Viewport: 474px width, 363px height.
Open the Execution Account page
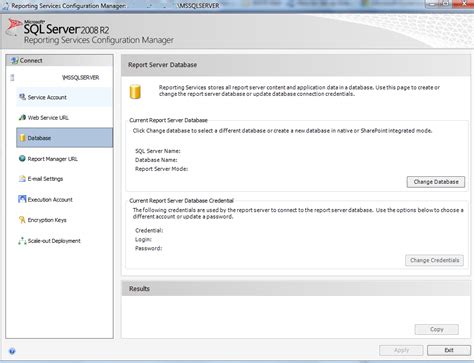[x=64, y=199]
